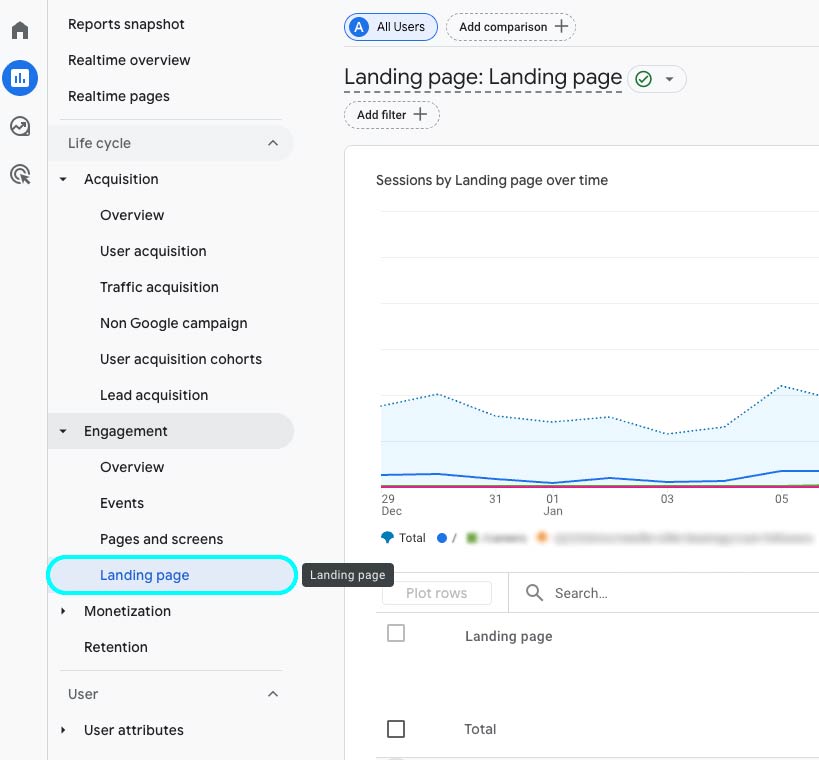Open dropdown arrow beside report title
This screenshot has height=760, width=819.
pos(670,79)
